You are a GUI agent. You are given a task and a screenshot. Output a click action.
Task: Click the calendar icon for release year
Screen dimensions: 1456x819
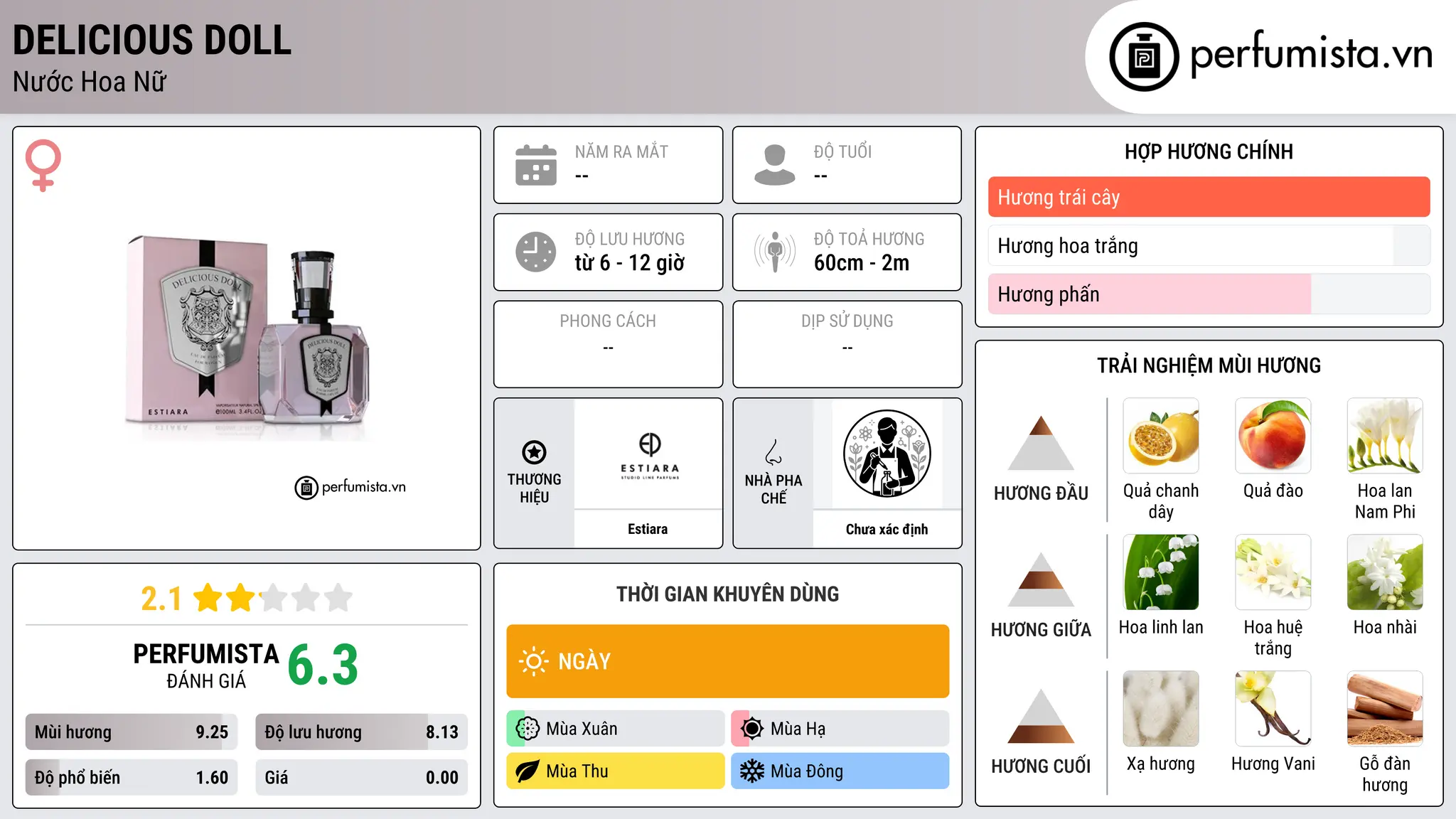point(536,165)
